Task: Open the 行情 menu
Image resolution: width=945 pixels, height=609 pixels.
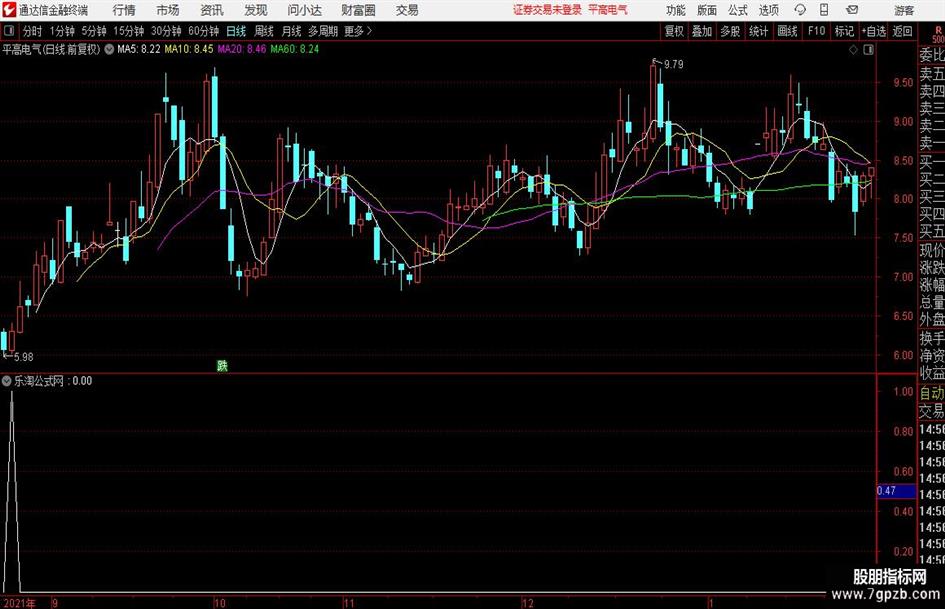Action: [x=124, y=10]
